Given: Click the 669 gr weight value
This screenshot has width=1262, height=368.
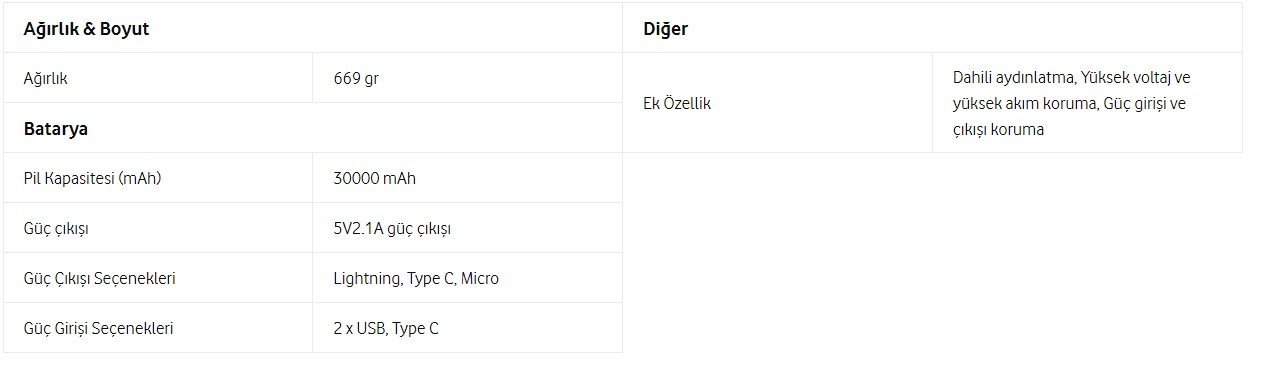Looking at the screenshot, I should tap(356, 78).
